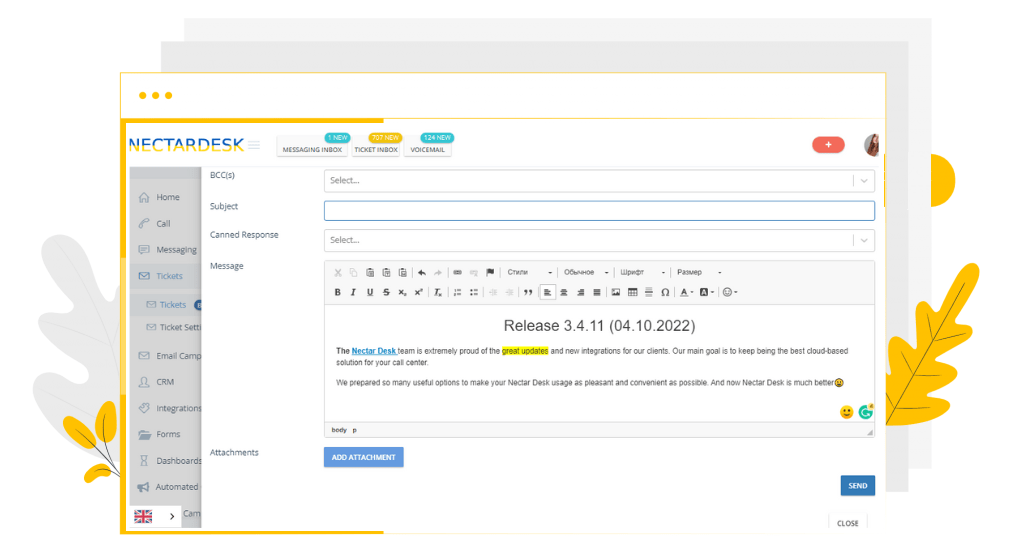Open the Обычное format dropdown
This screenshot has width=1024, height=551.
click(586, 272)
